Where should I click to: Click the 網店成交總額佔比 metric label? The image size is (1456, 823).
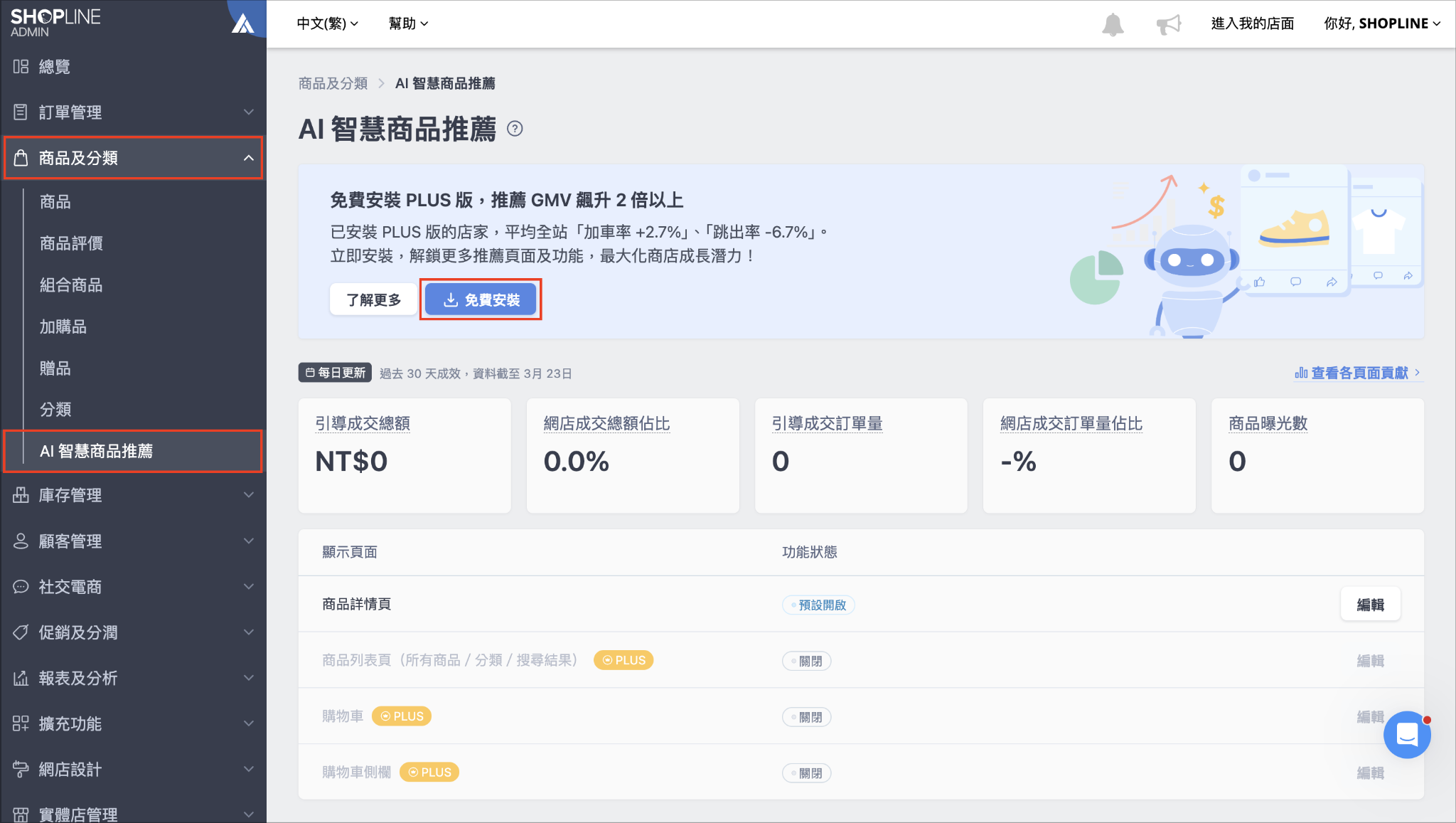tap(606, 423)
